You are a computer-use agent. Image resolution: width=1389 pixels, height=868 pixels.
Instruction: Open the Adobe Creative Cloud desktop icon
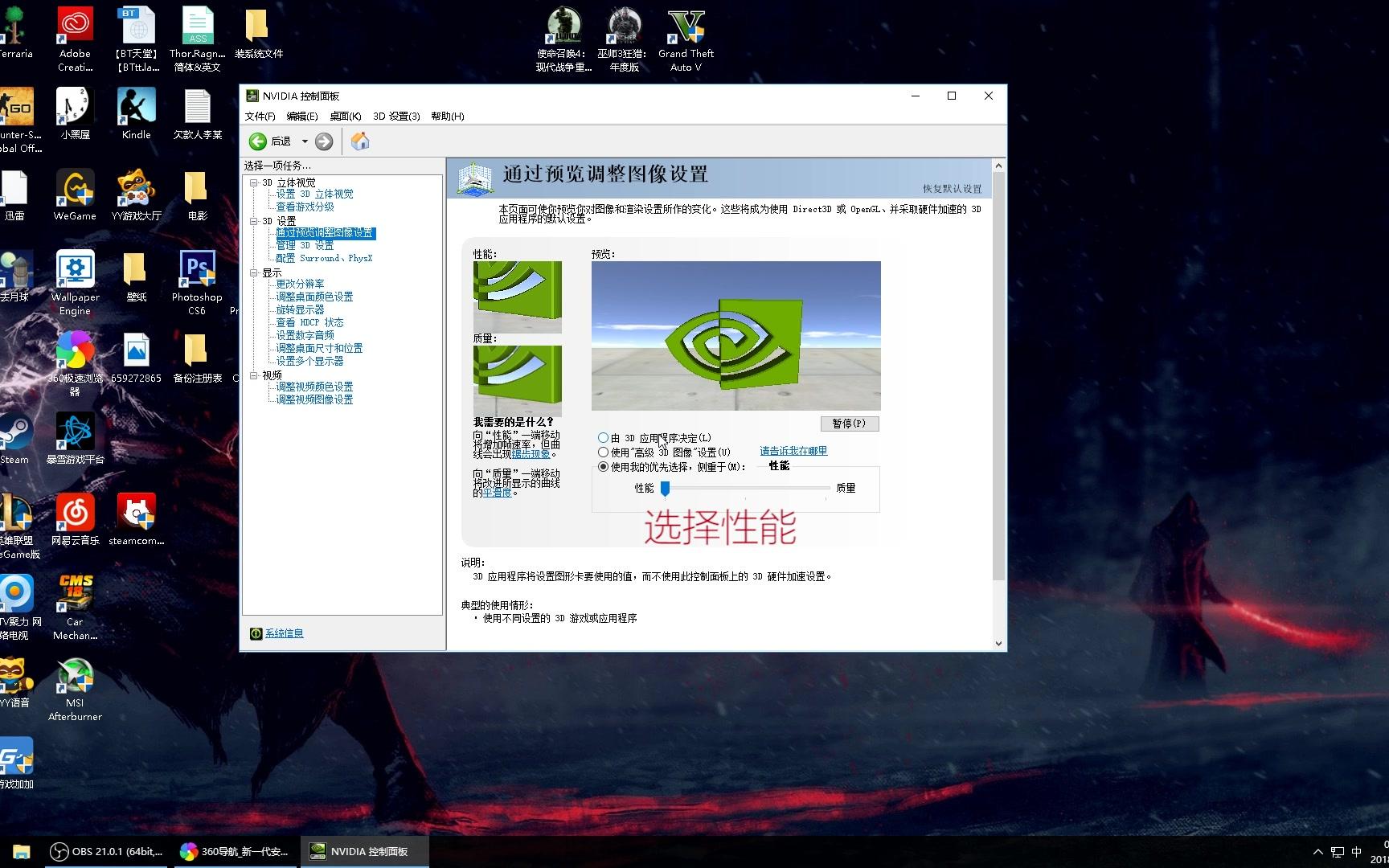(75, 40)
